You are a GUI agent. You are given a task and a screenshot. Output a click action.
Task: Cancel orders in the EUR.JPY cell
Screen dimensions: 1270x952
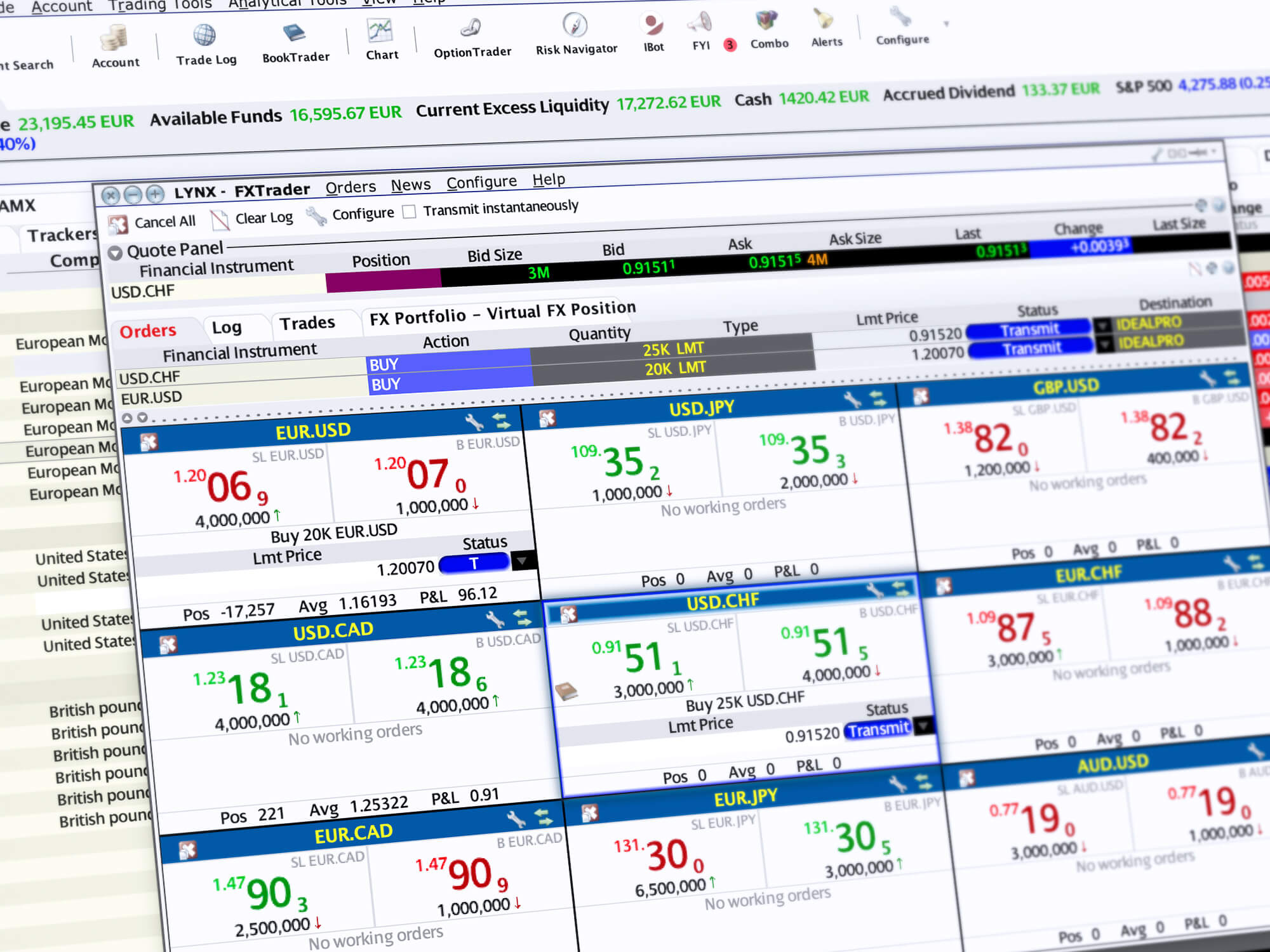(x=589, y=814)
